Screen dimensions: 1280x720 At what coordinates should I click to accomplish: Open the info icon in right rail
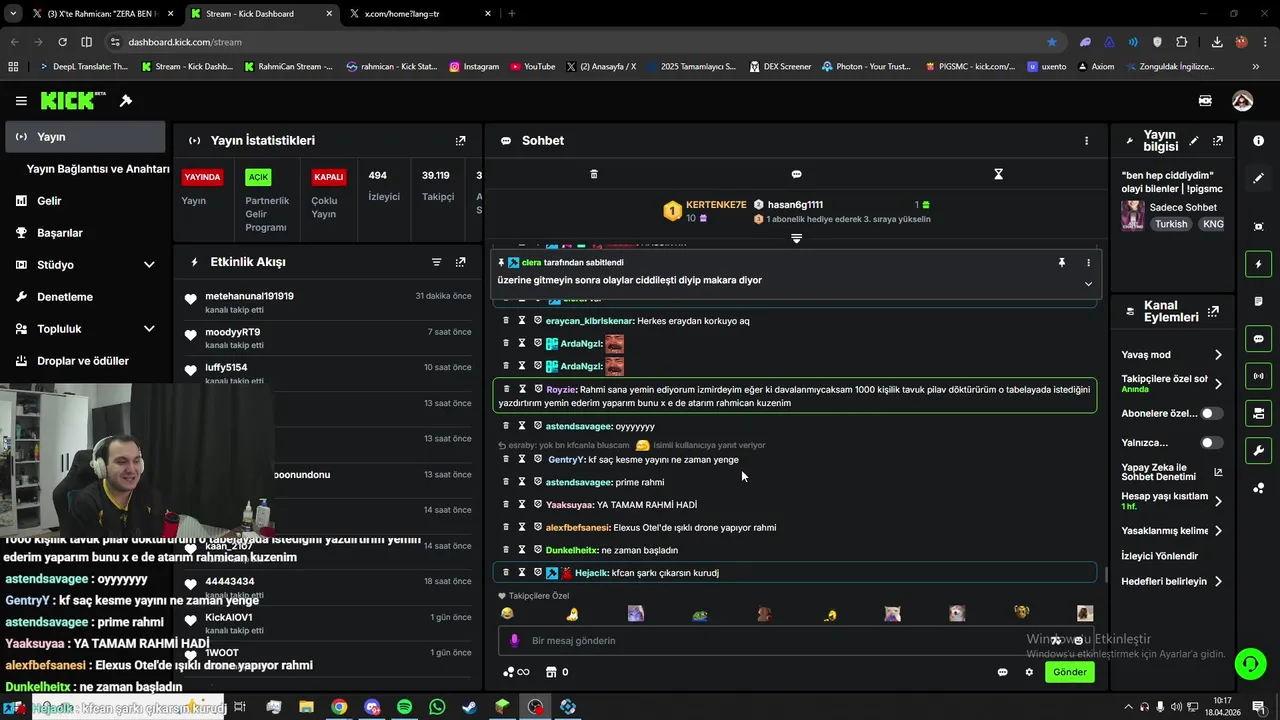pyautogui.click(x=1258, y=141)
